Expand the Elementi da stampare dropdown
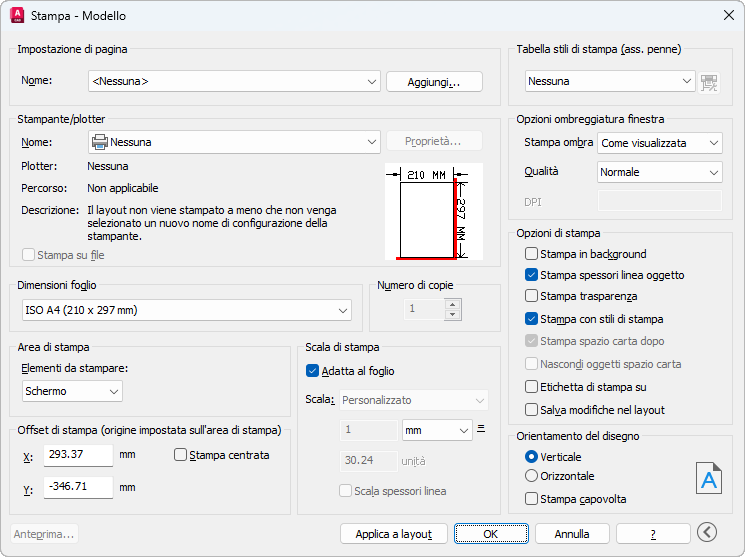This screenshot has width=745, height=557. pos(72,391)
